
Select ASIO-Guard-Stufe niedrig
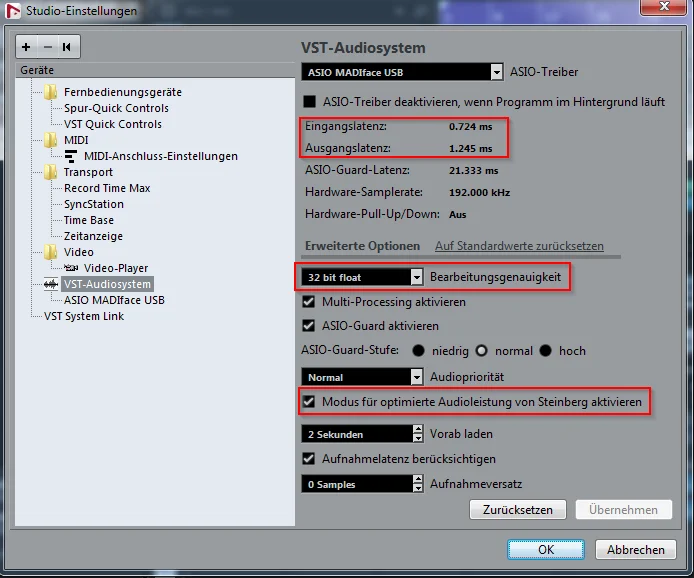click(x=418, y=351)
